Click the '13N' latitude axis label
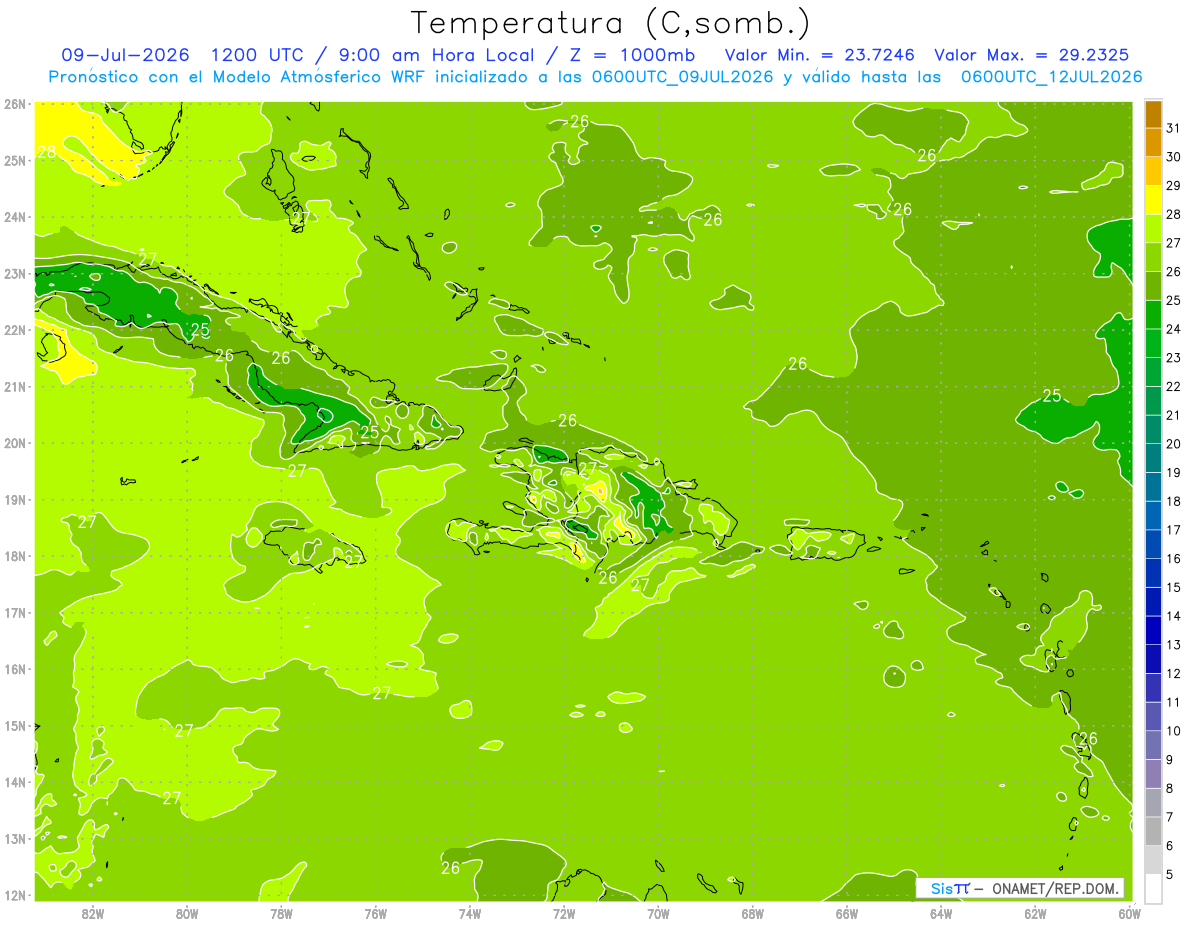Image resolution: width=1200 pixels, height=927 pixels. click(14, 838)
